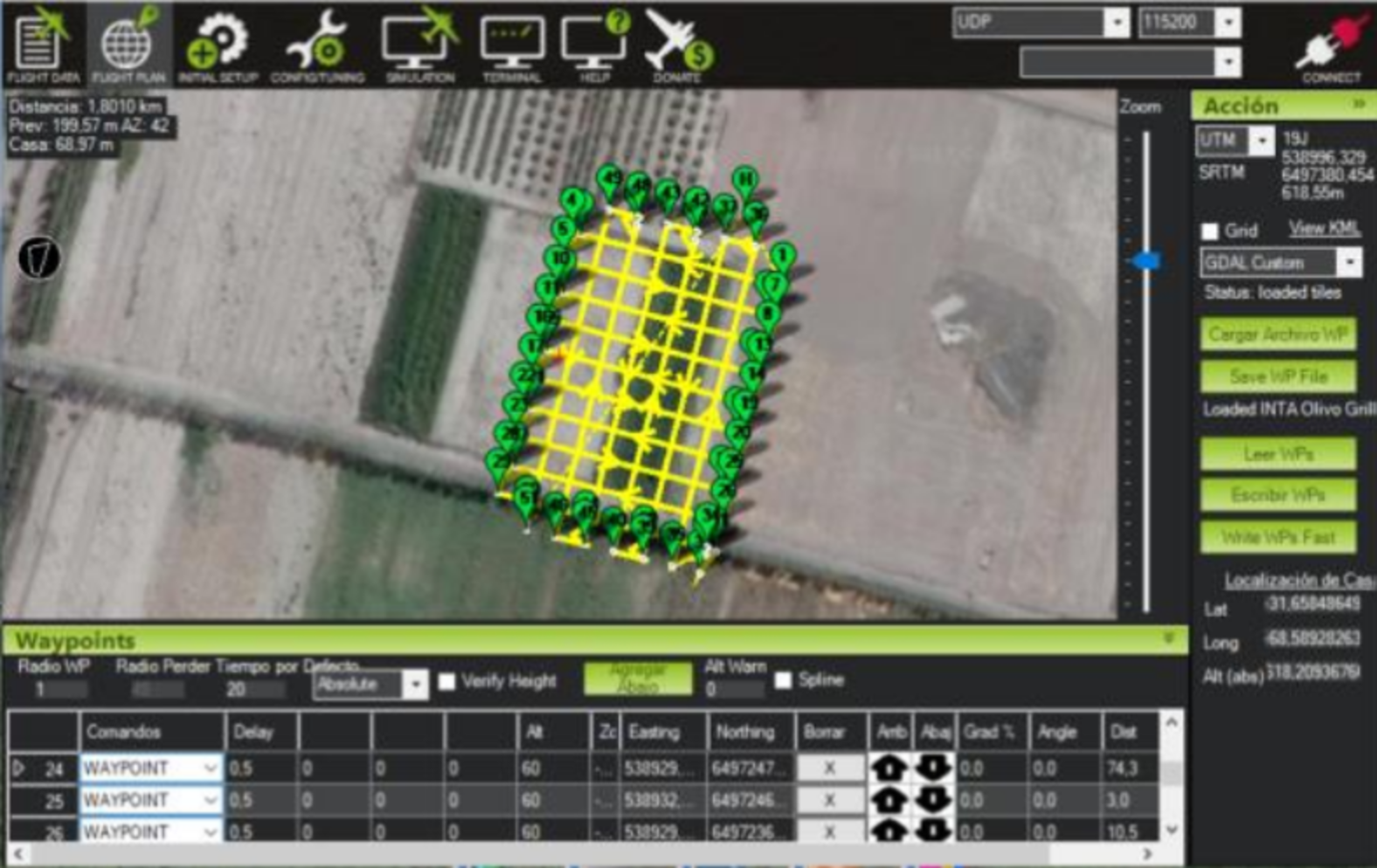The width and height of the screenshot is (1377, 868).
Task: Open the Initial Setup screen
Action: click(x=218, y=45)
